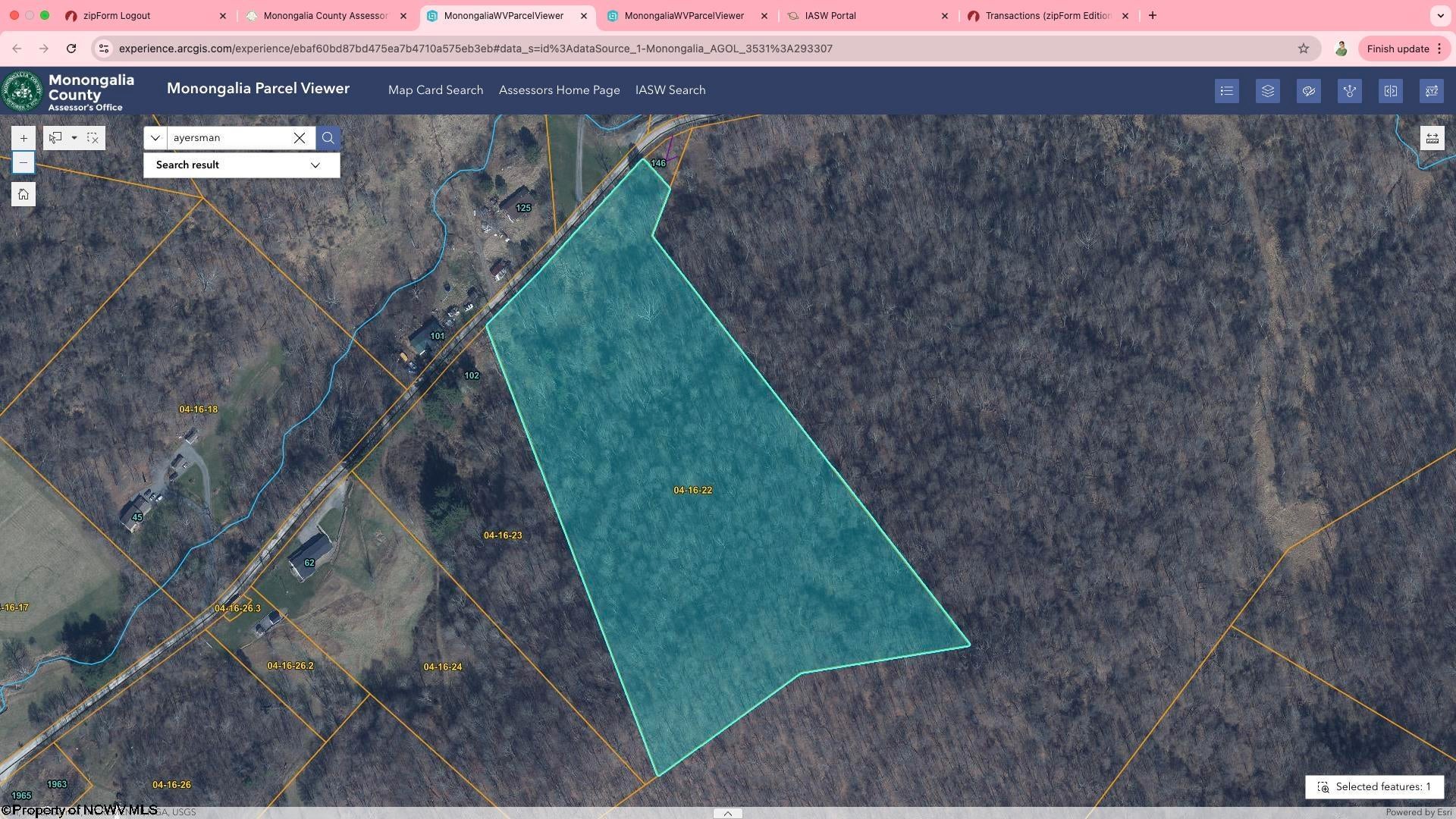Click address number 102 on map
Viewport: 1456px width, 819px height.
(x=472, y=375)
